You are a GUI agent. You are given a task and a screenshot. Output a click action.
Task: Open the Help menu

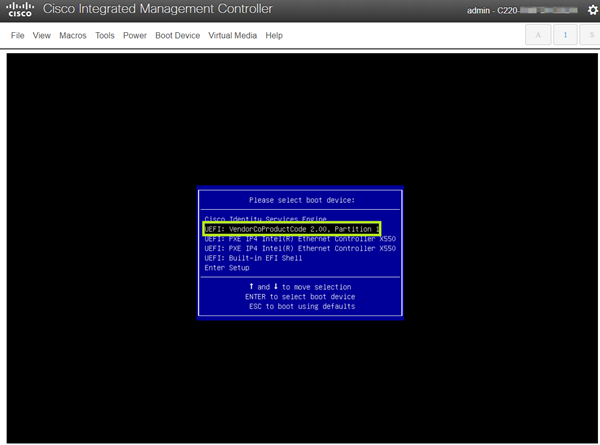click(x=274, y=36)
